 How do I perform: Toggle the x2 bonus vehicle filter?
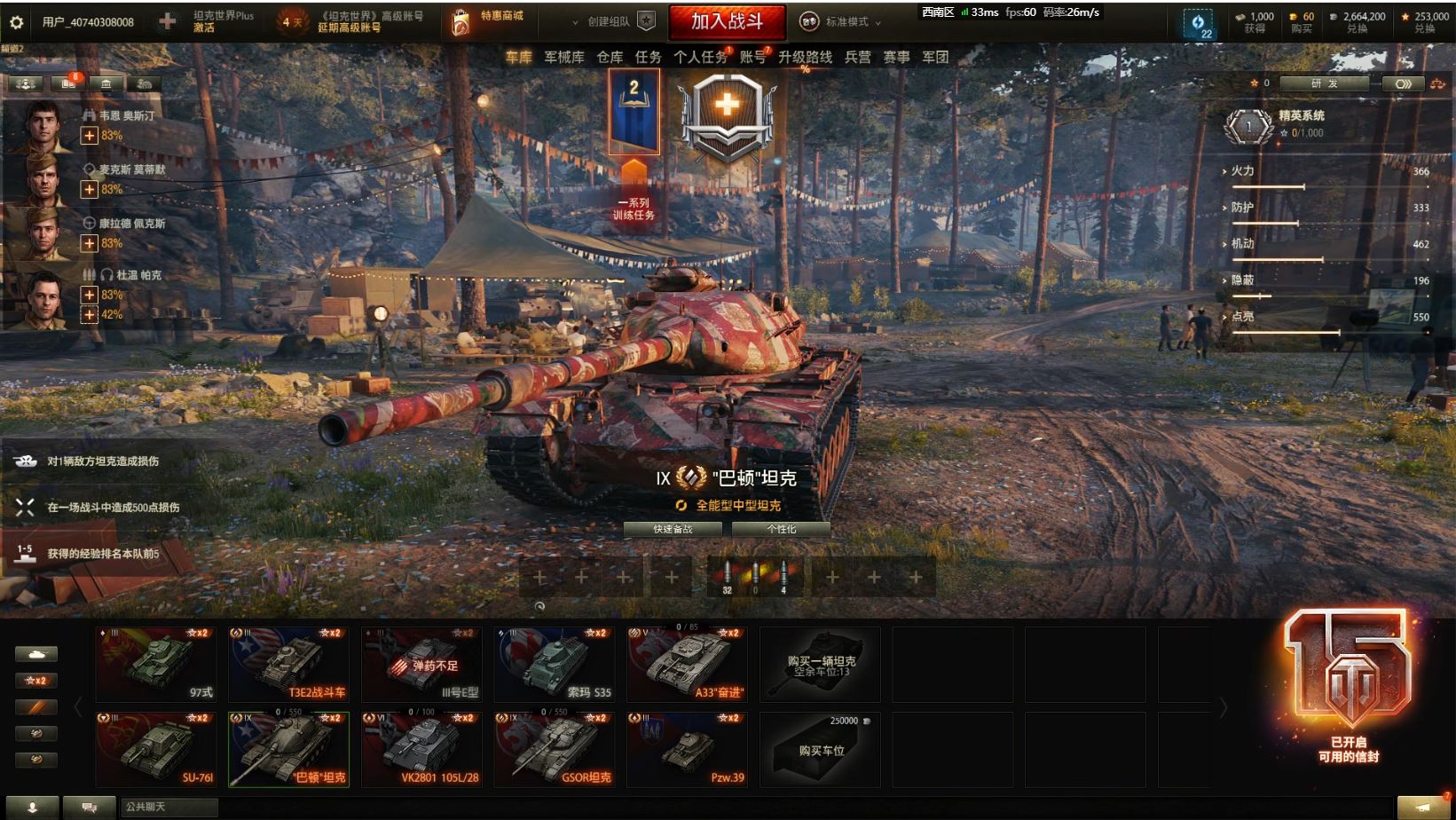pyautogui.click(x=36, y=681)
